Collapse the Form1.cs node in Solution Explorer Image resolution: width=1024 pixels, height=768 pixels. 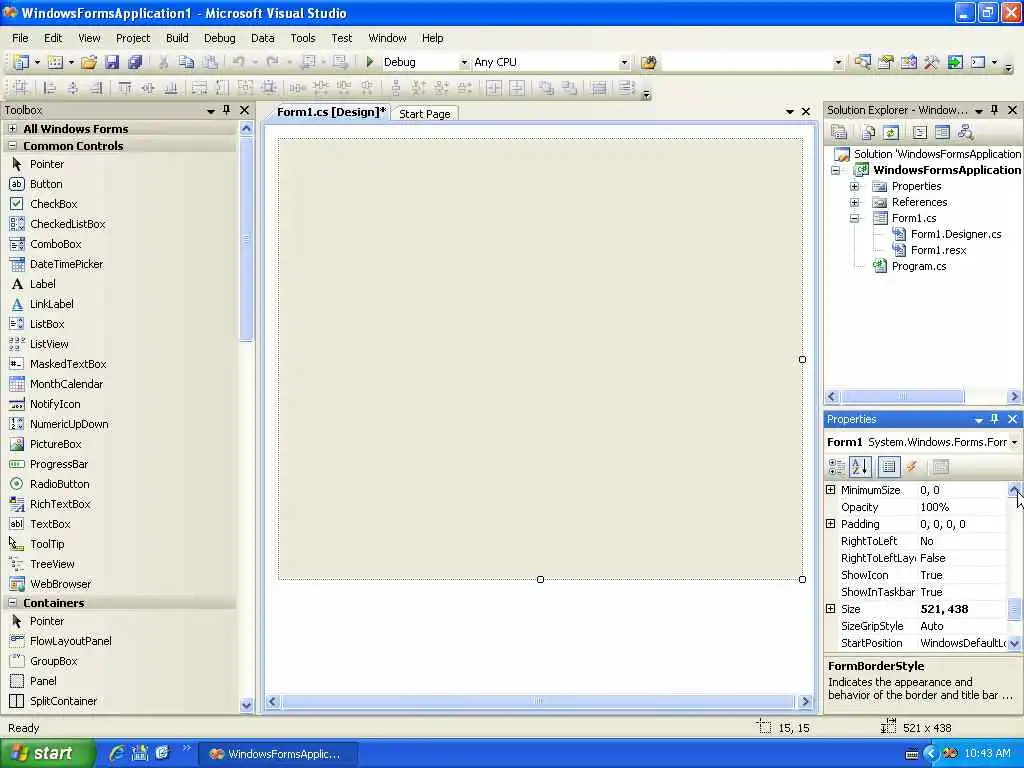click(x=854, y=218)
